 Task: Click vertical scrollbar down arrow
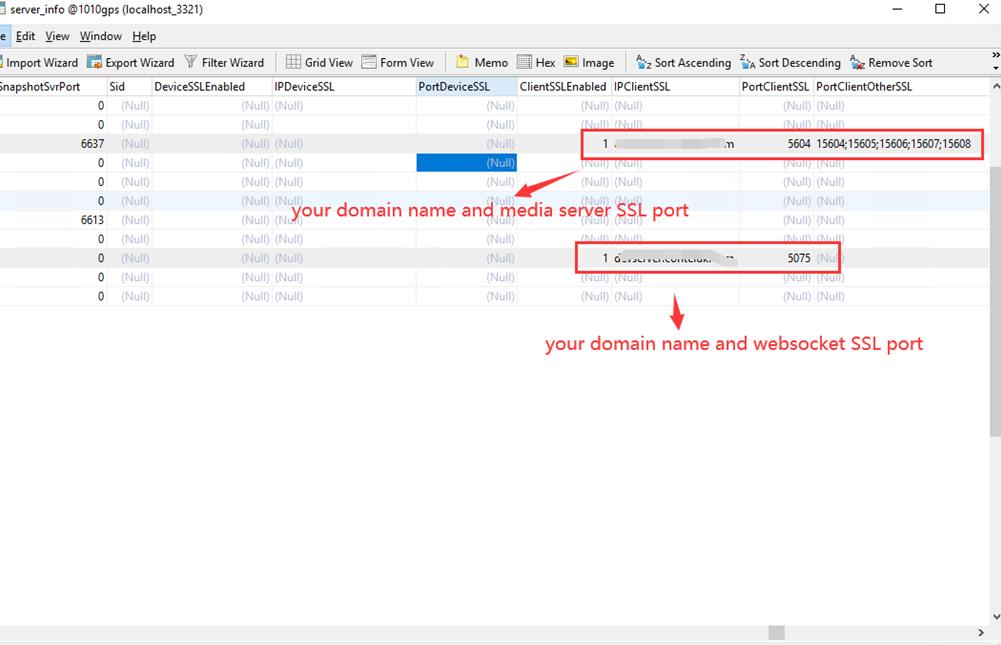point(996,617)
